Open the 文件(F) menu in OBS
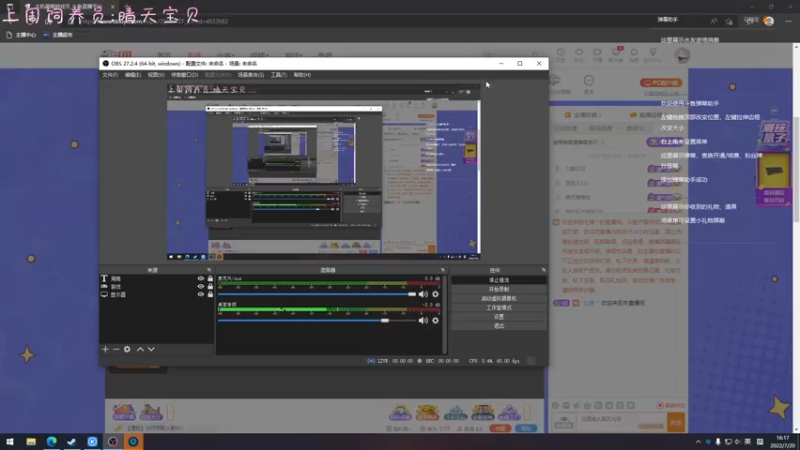 click(110, 75)
